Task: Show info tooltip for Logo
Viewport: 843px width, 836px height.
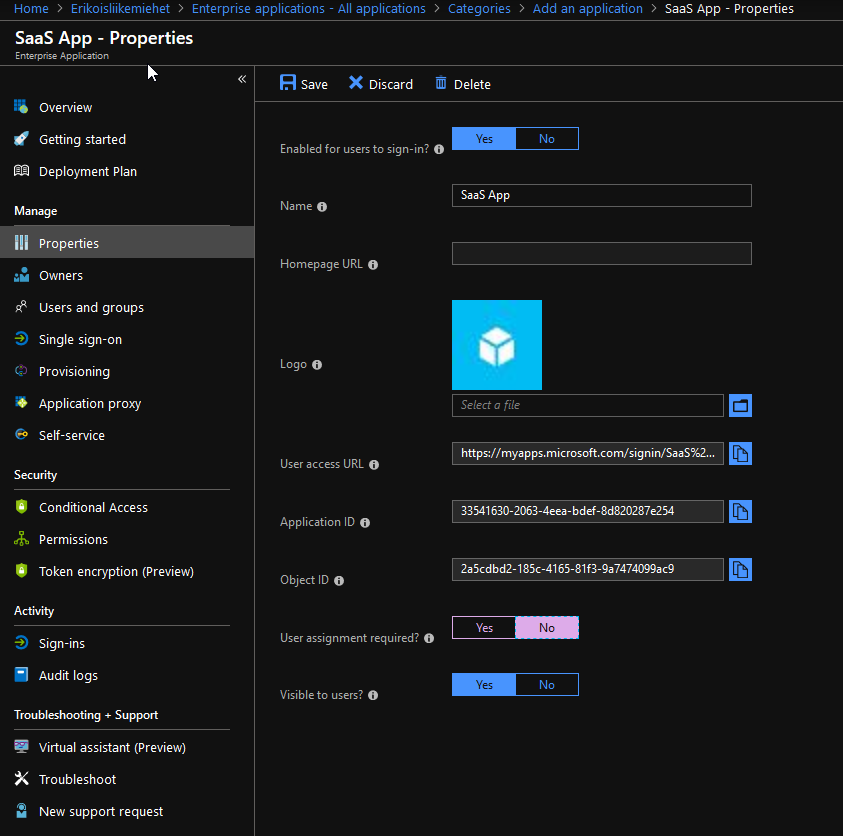Action: pos(317,365)
